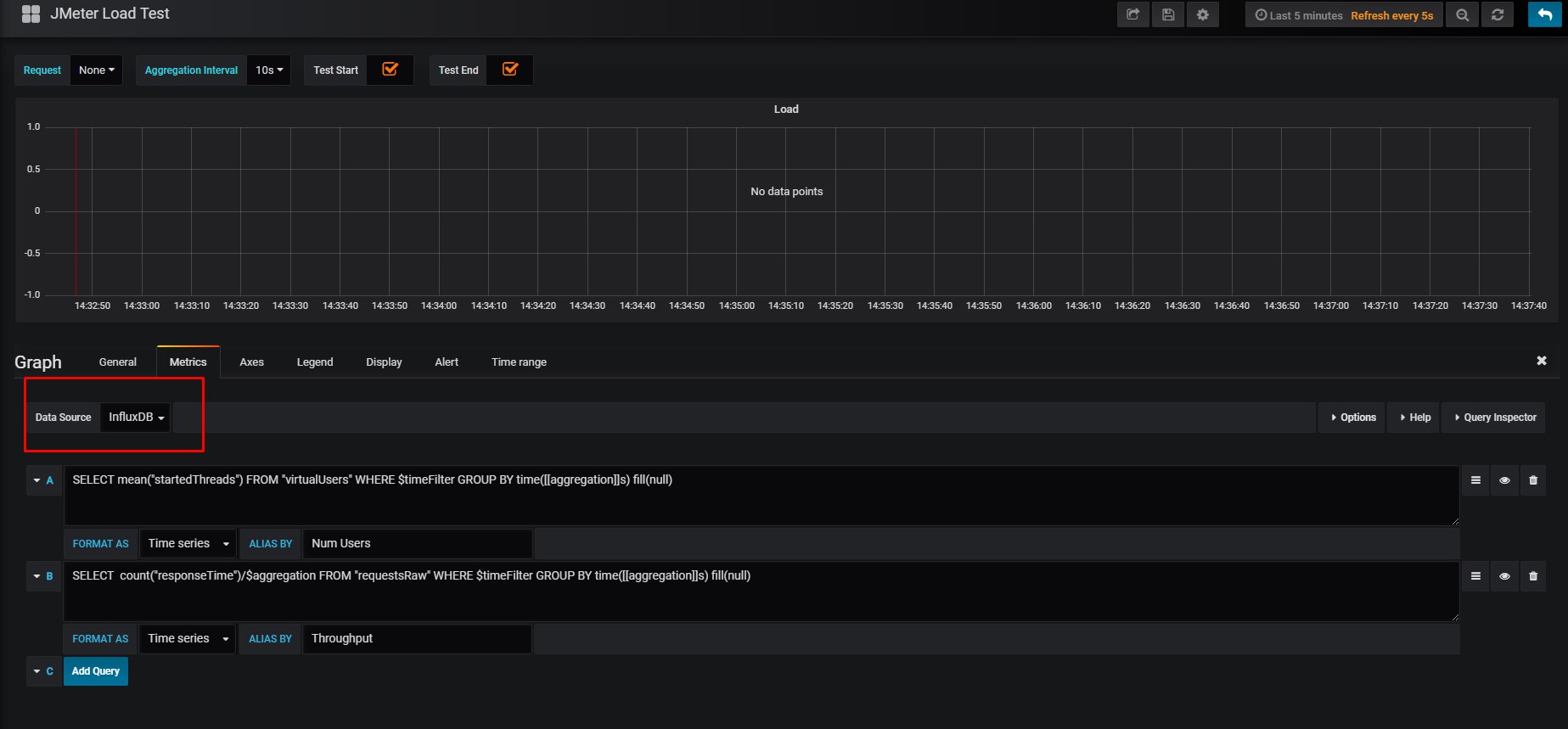Collapse query A row
The image size is (1568, 729).
coord(37,480)
